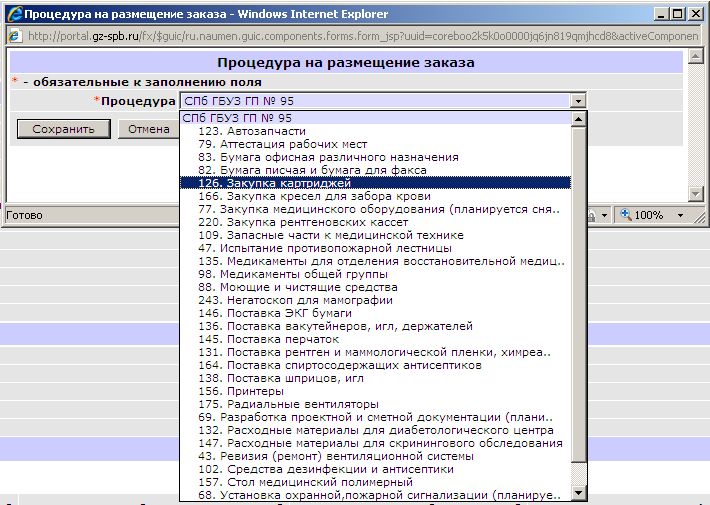Click the page scrollbar down arrow
The image size is (710, 505).
(695, 194)
